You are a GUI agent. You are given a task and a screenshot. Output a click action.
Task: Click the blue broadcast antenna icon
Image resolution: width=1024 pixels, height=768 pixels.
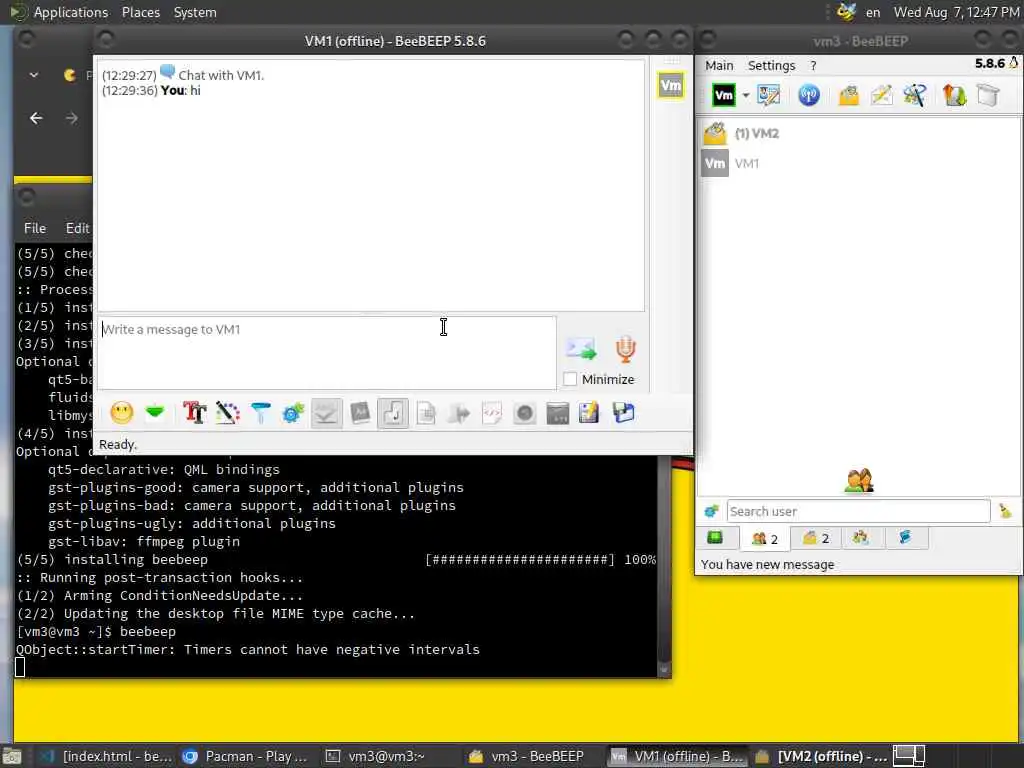coord(808,95)
